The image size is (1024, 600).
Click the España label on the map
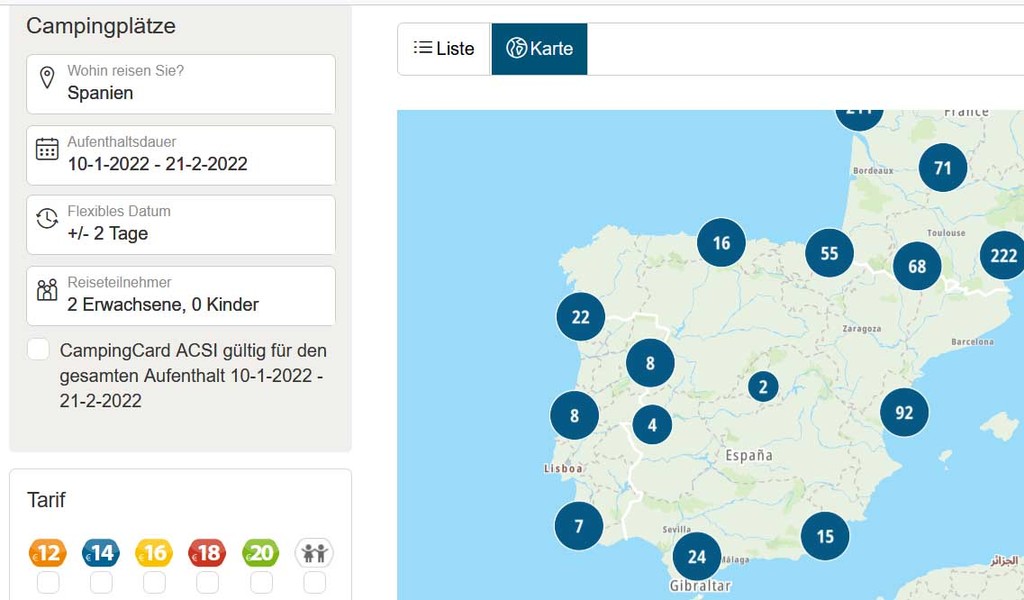[x=748, y=455]
